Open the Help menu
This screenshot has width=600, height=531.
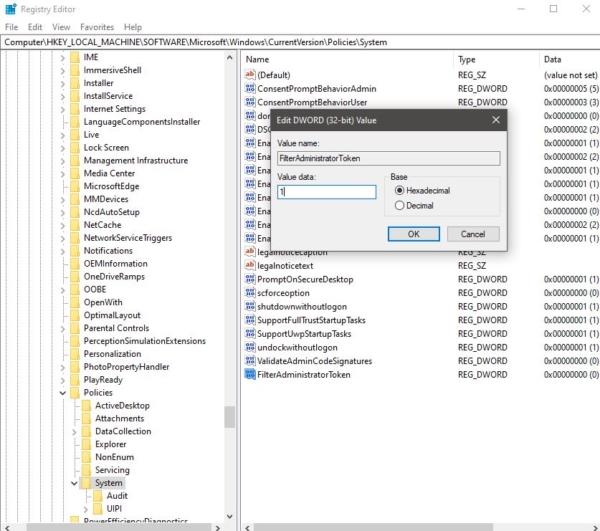(133, 27)
